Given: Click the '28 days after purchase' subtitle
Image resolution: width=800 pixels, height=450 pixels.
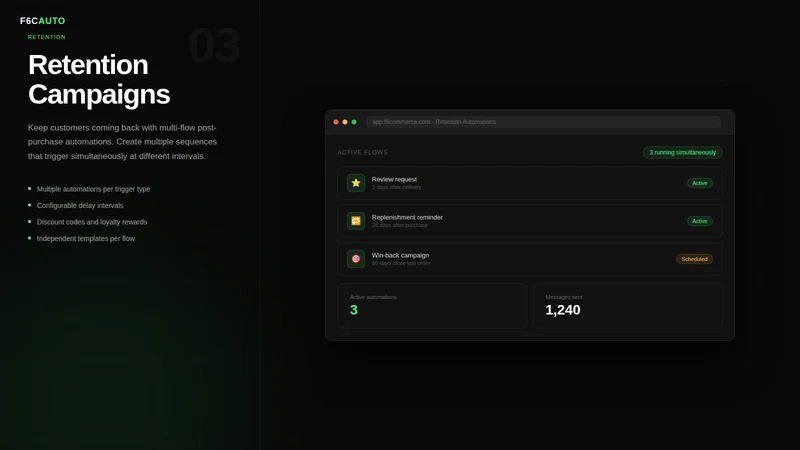Looking at the screenshot, I should 399,225.
